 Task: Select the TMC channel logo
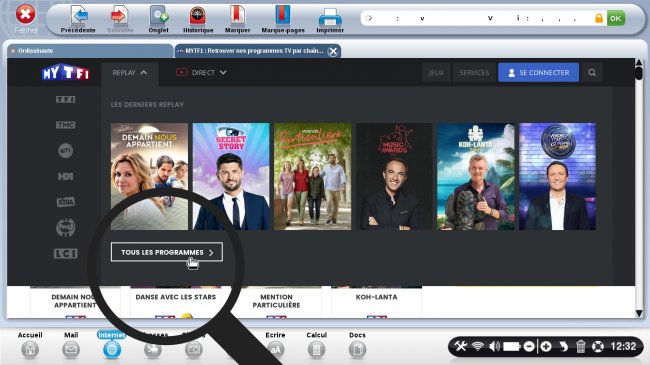pyautogui.click(x=65, y=125)
